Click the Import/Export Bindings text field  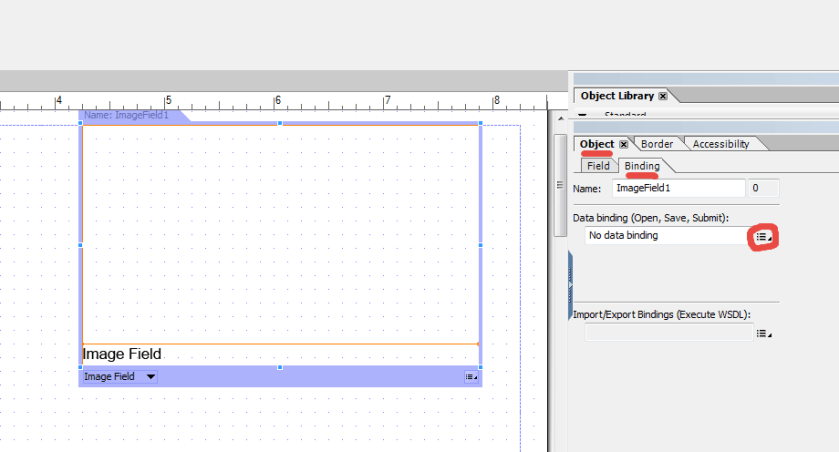click(x=669, y=333)
